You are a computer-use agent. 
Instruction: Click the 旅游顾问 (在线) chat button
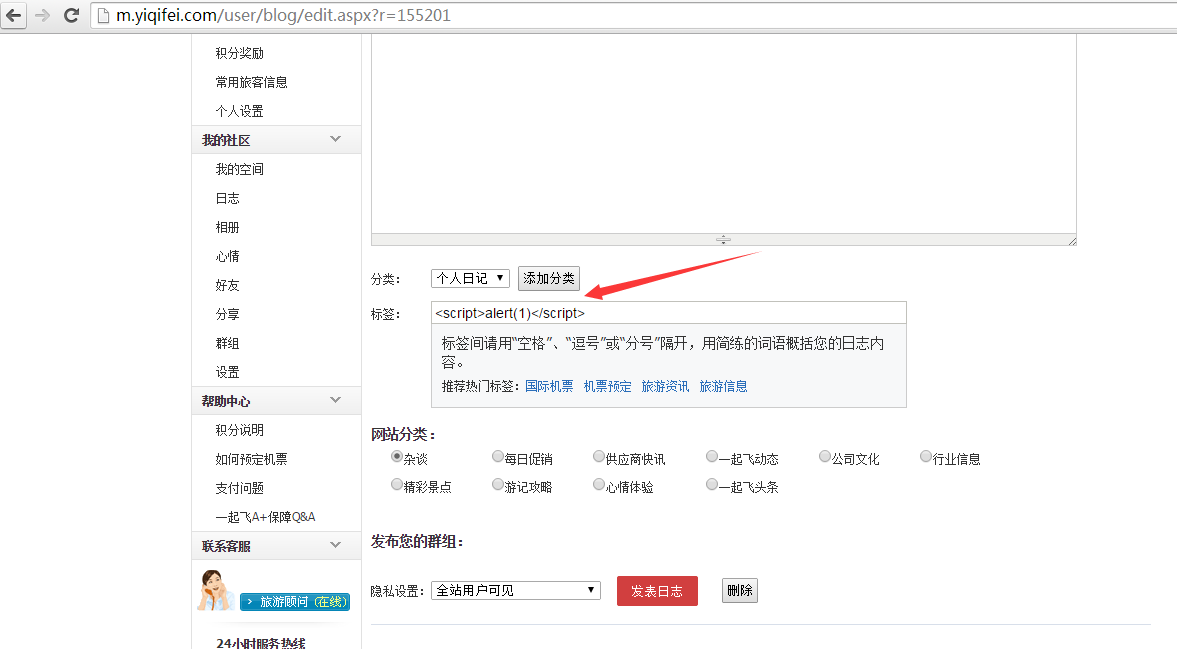(295, 602)
